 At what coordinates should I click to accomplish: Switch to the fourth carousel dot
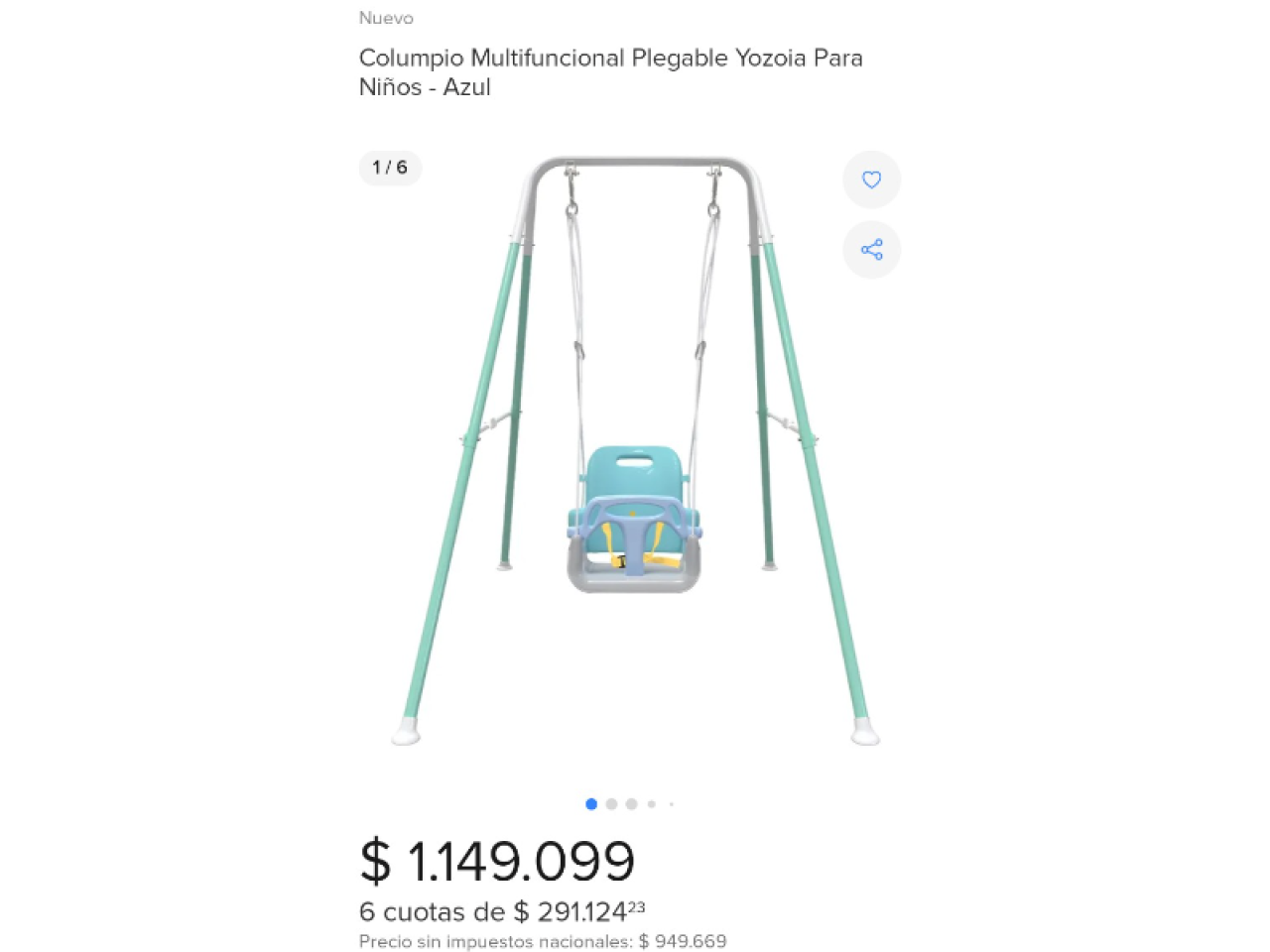point(651,804)
